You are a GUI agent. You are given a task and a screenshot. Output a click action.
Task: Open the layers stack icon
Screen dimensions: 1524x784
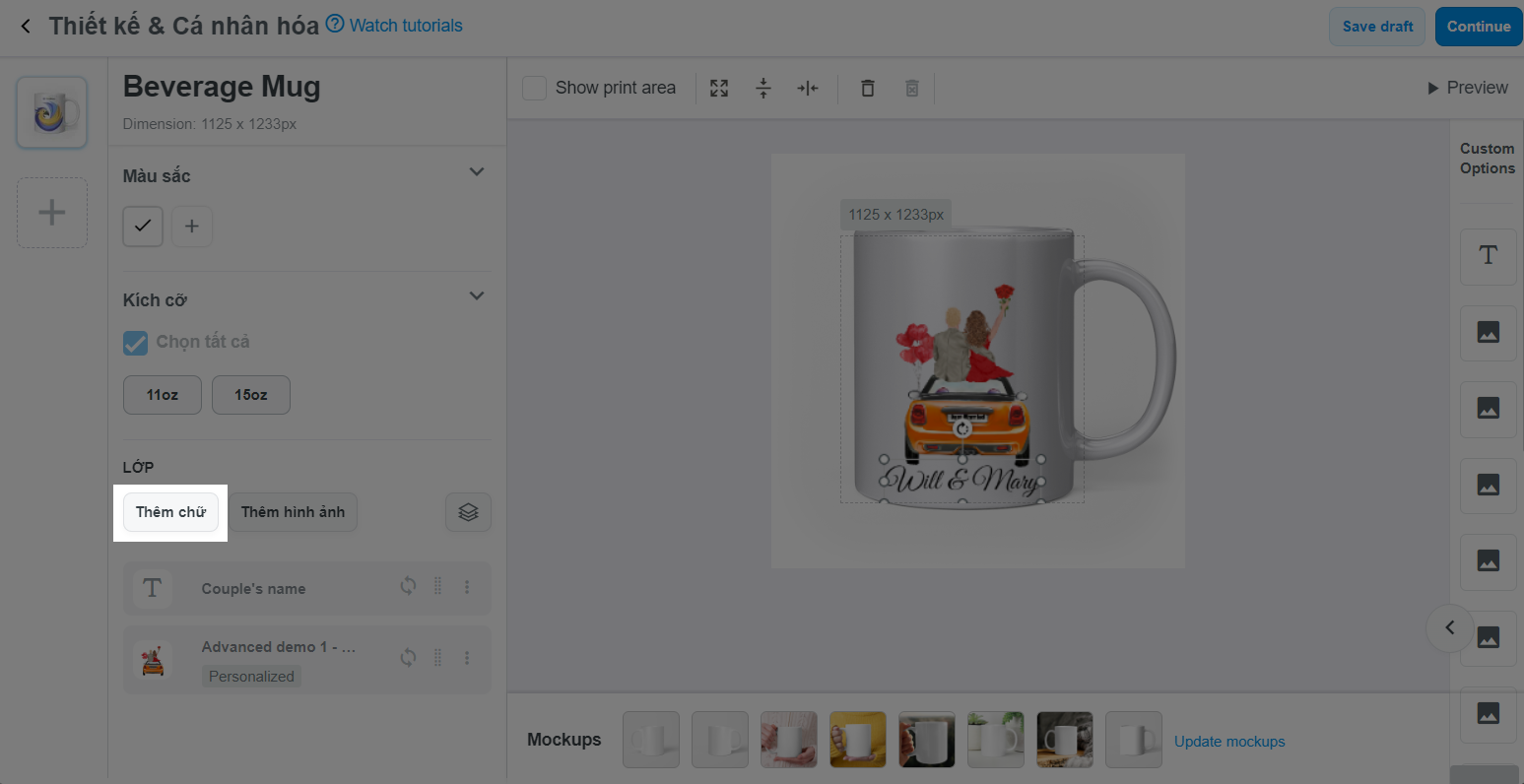468,512
